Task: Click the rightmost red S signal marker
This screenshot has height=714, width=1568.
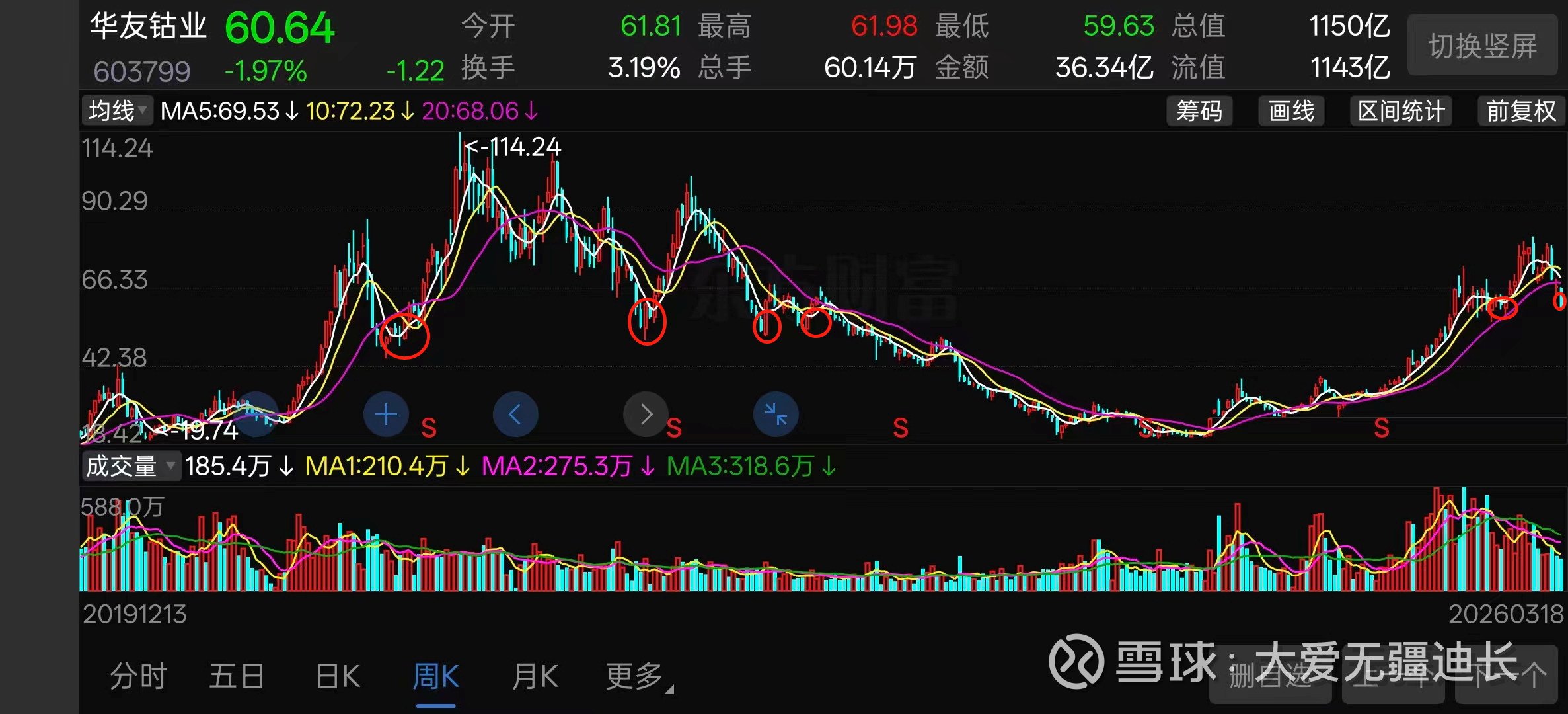Action: click(x=1381, y=428)
